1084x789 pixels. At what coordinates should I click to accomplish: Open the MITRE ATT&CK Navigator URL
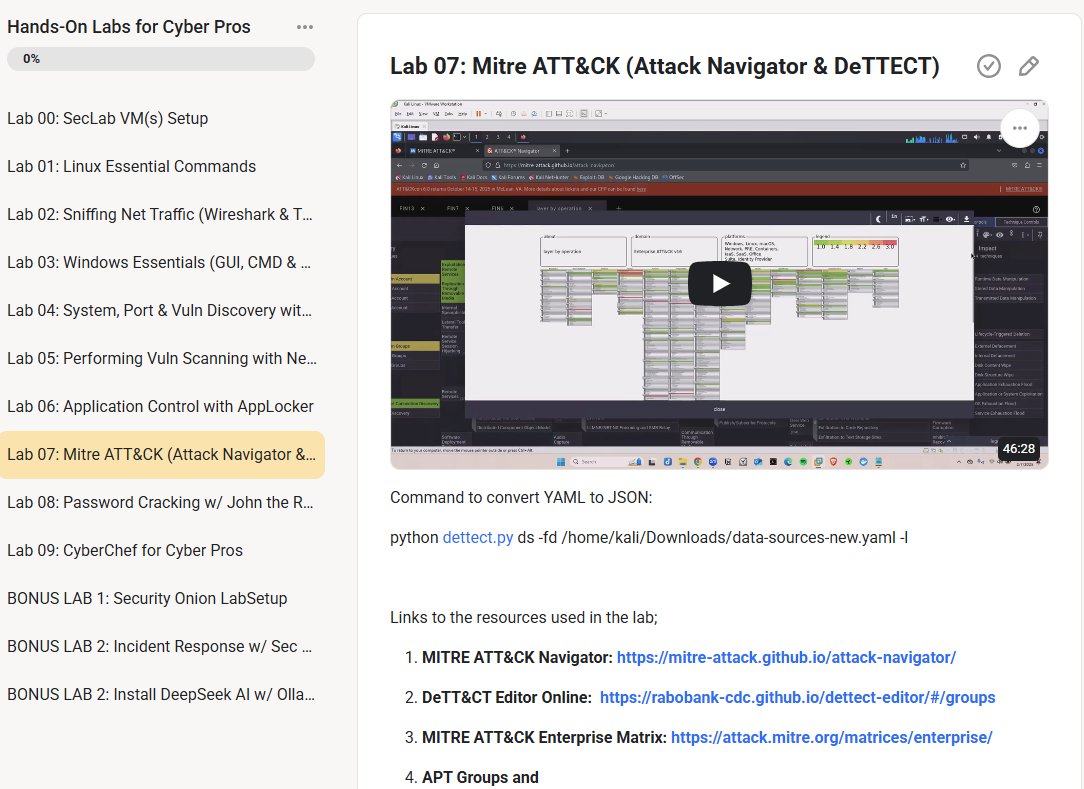[x=786, y=658]
